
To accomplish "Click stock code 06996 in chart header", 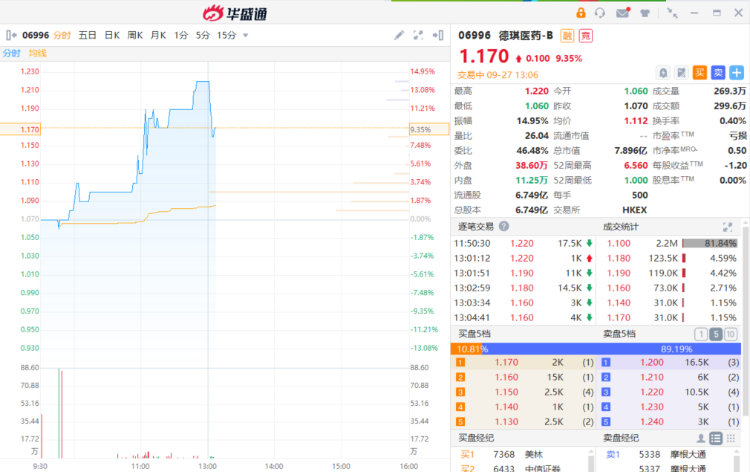I will (x=35, y=35).
